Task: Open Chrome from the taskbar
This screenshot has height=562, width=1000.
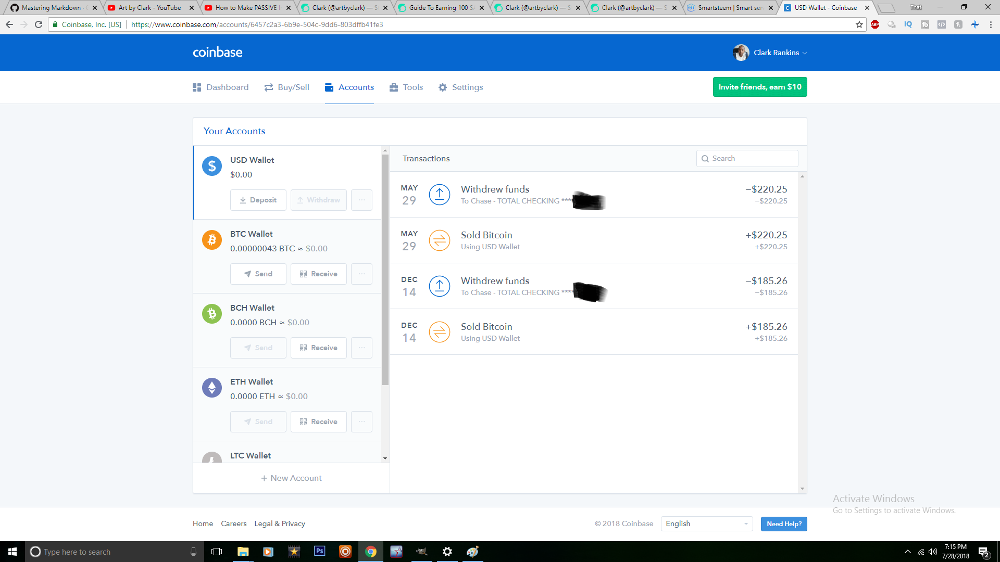Action: (x=371, y=552)
